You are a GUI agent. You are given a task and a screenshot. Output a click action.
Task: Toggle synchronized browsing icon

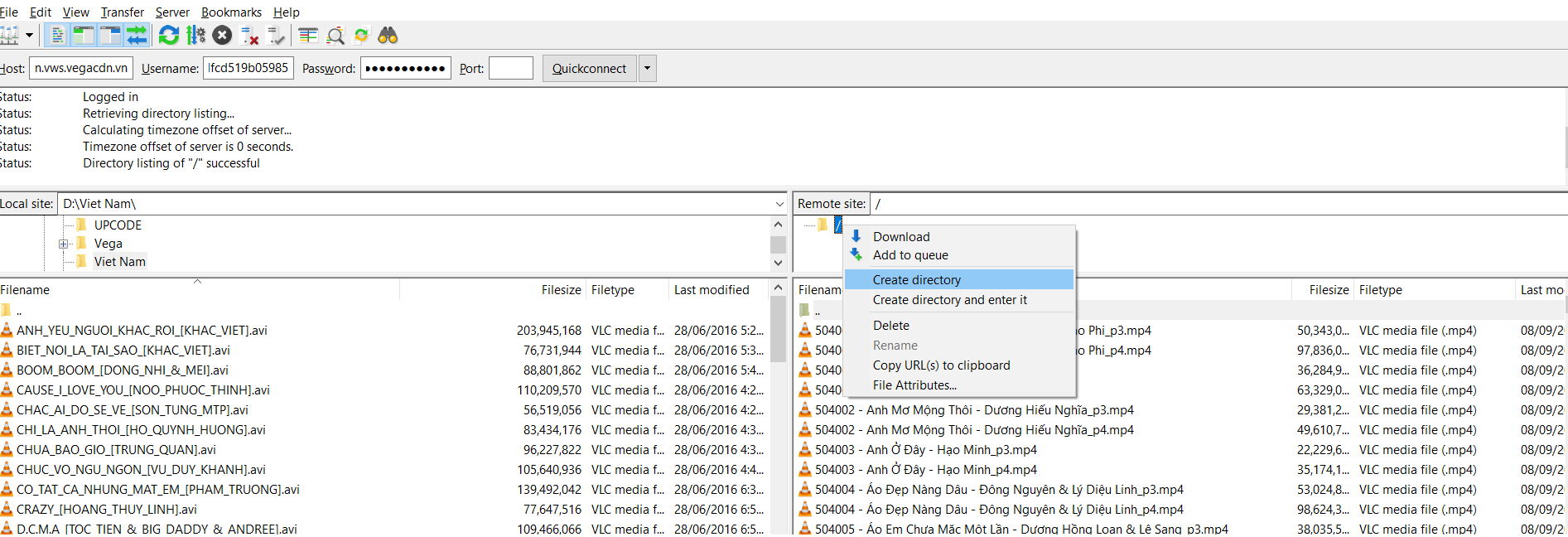(x=361, y=36)
